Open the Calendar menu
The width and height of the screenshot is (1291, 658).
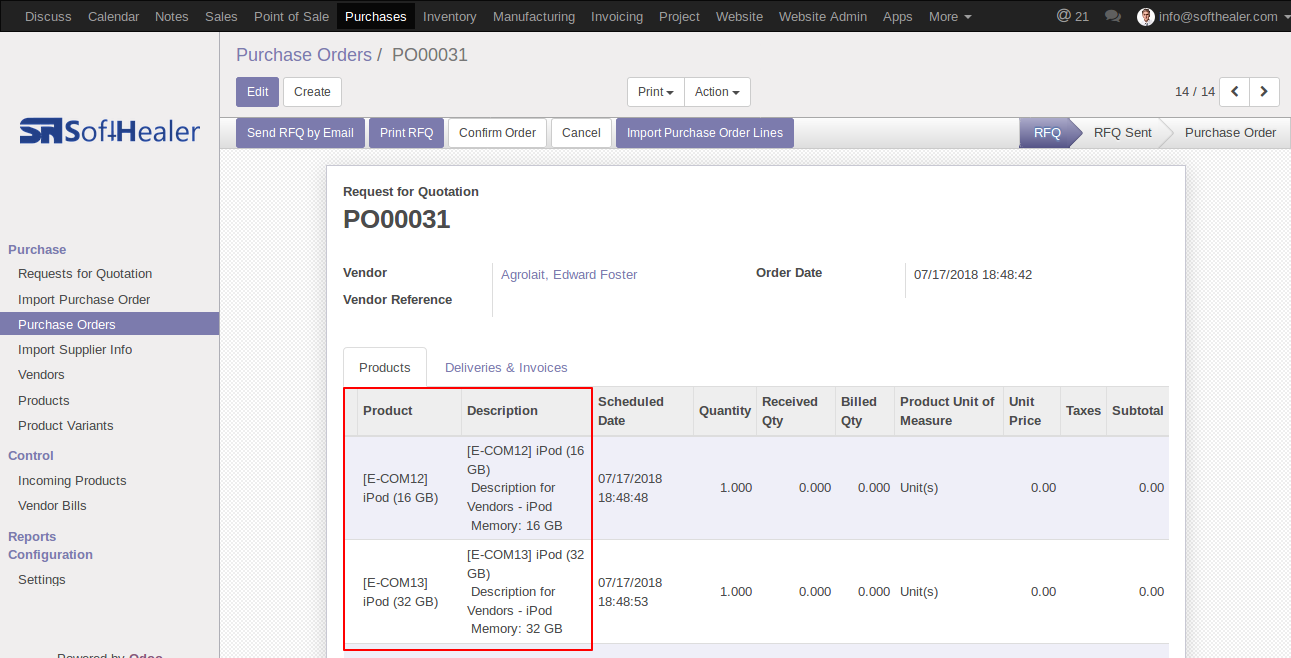pos(114,16)
